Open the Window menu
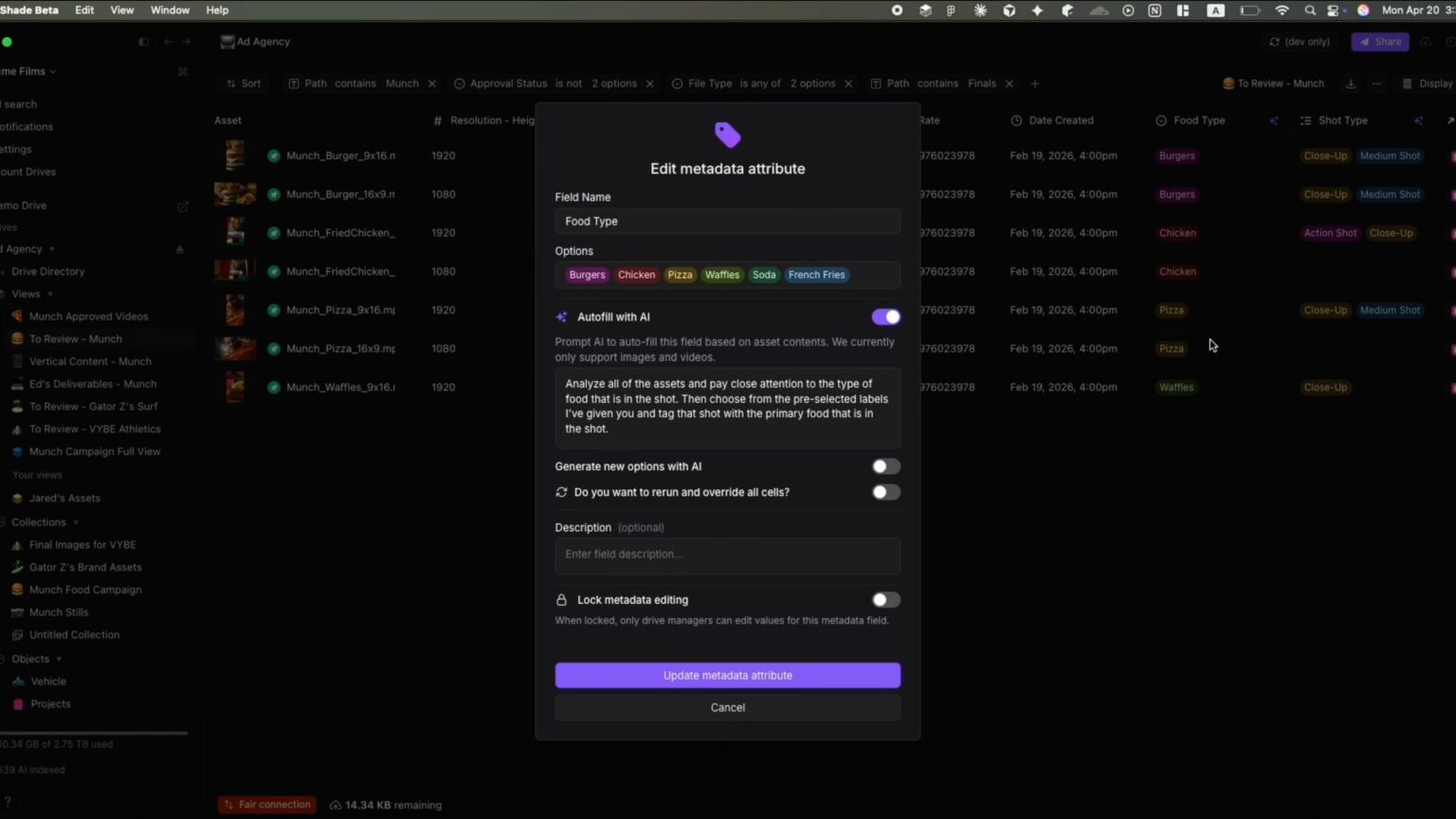Image resolution: width=1456 pixels, height=819 pixels. click(x=171, y=9)
